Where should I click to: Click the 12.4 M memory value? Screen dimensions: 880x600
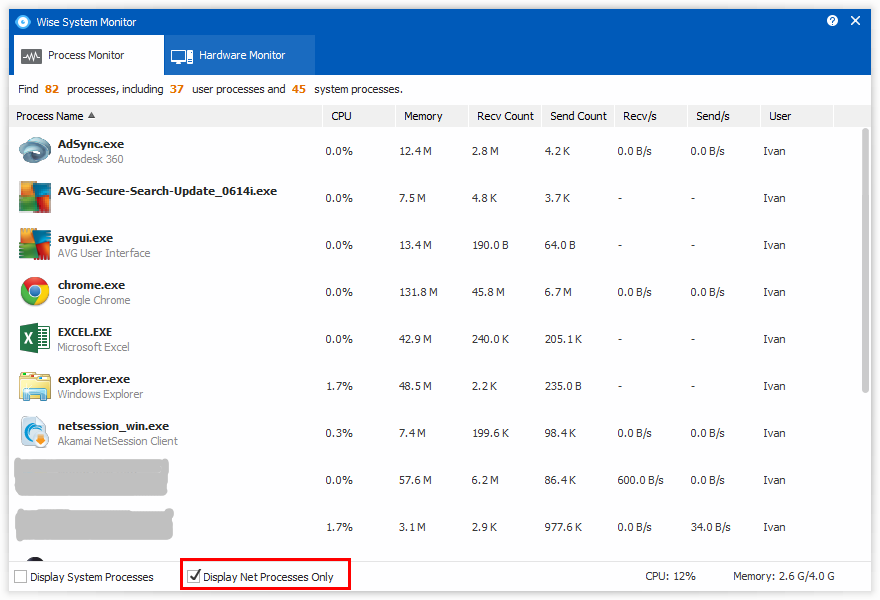pos(415,152)
